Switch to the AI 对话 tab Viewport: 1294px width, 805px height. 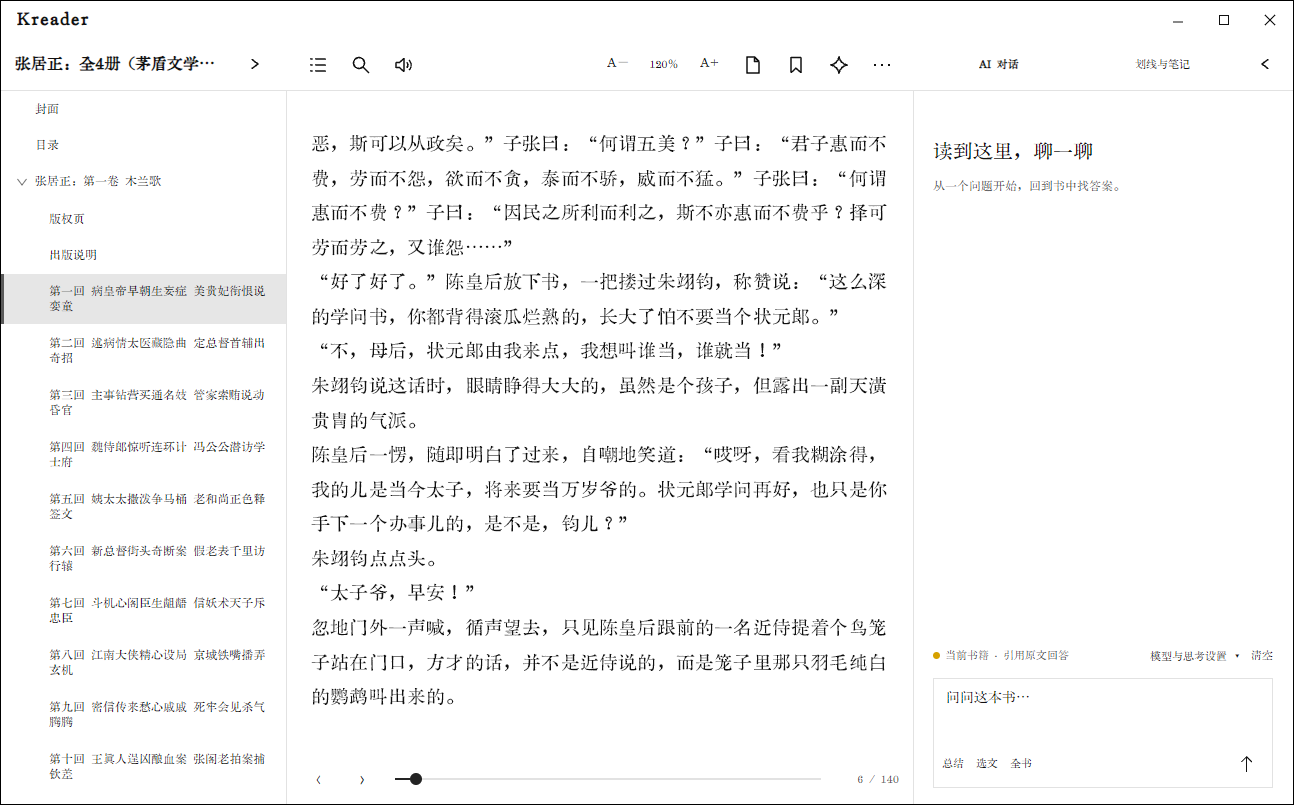pos(998,65)
